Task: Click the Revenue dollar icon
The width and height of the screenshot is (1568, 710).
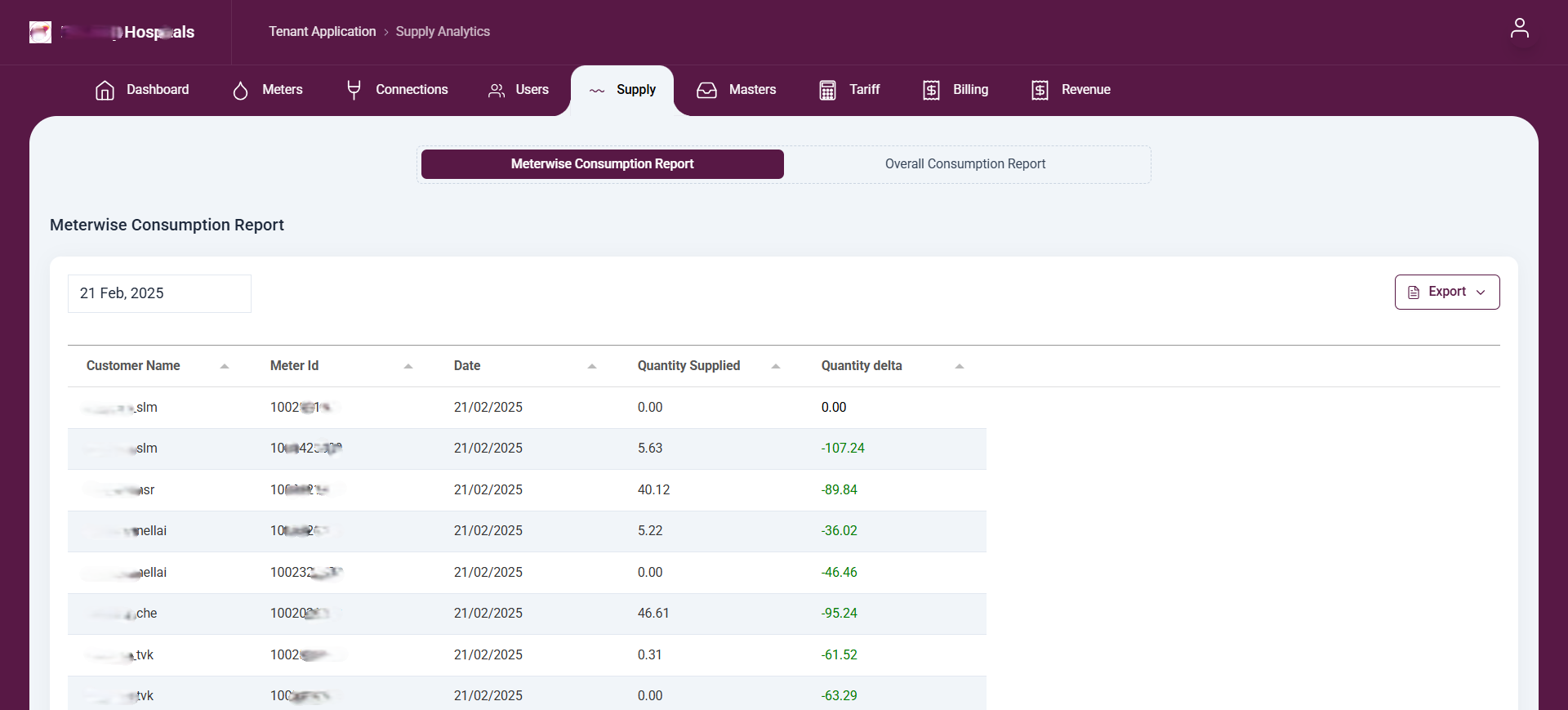Action: [1040, 90]
